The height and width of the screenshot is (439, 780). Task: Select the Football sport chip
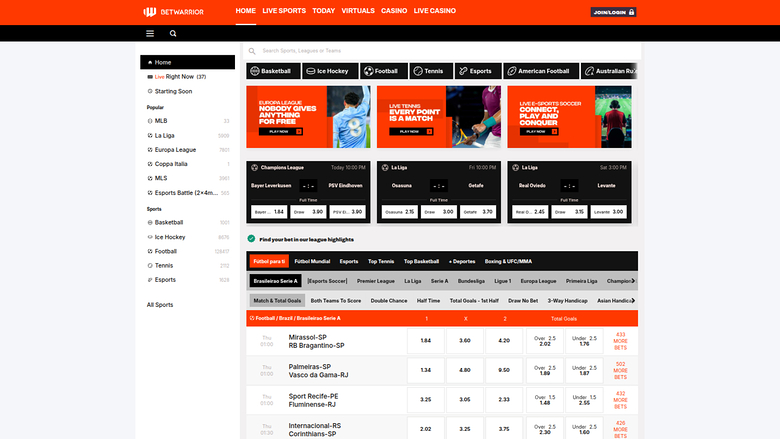coord(384,71)
